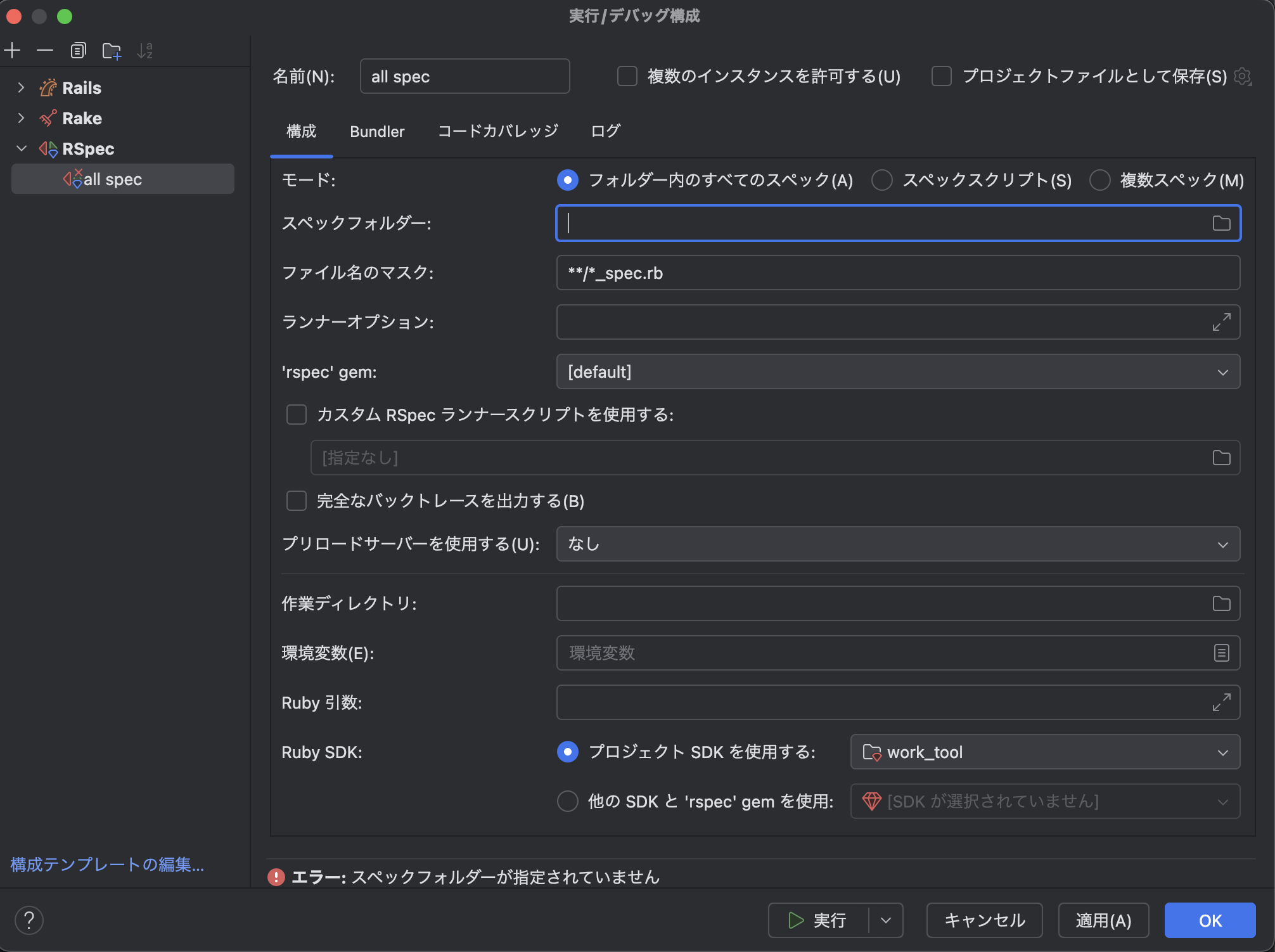Viewport: 1275px width, 952px height.
Task: Enable 複数のインスタンスを許可する checkbox
Action: pos(627,76)
